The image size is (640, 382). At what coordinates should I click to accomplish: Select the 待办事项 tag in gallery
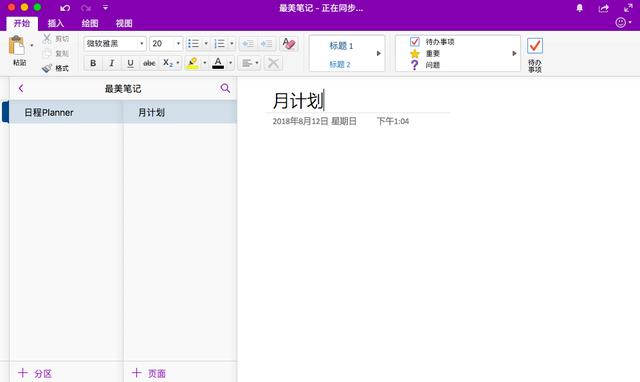pyautogui.click(x=433, y=42)
